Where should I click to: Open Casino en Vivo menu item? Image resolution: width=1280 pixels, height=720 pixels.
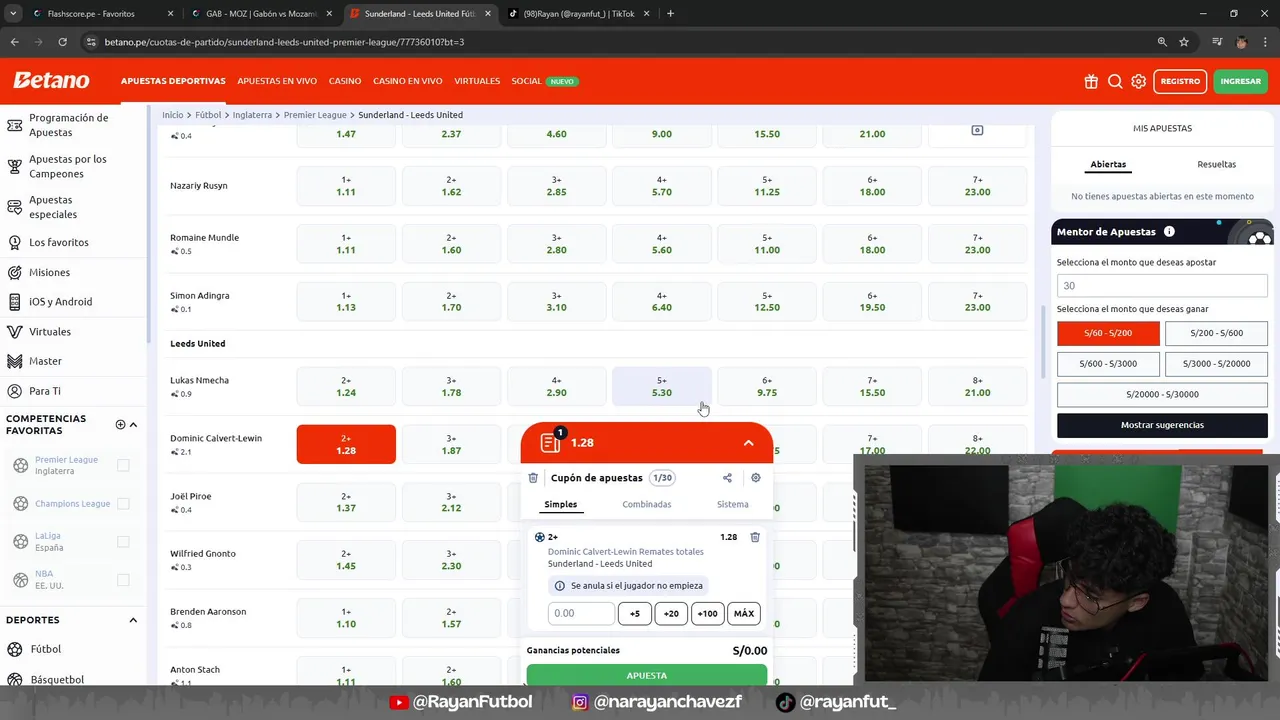pyautogui.click(x=407, y=81)
